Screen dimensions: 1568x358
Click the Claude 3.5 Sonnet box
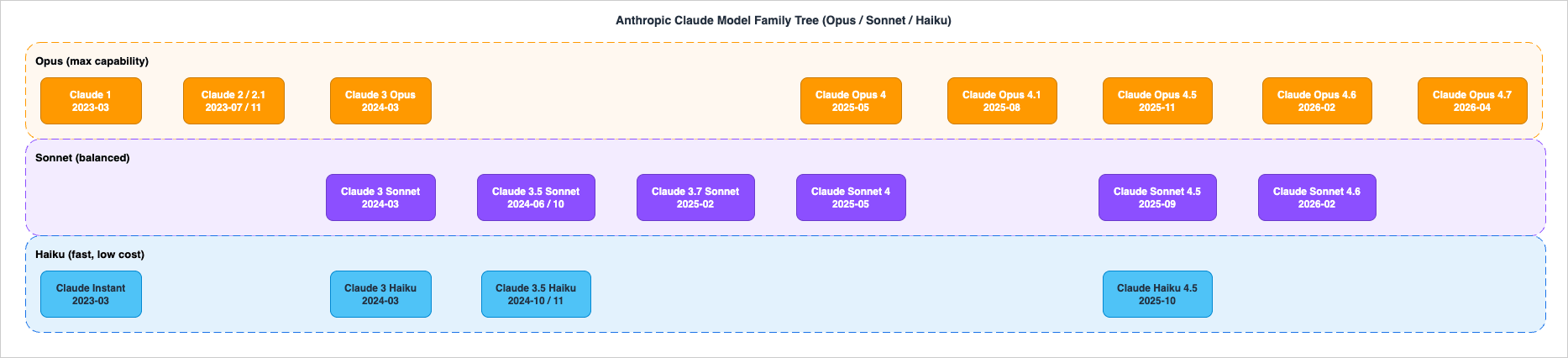click(536, 197)
